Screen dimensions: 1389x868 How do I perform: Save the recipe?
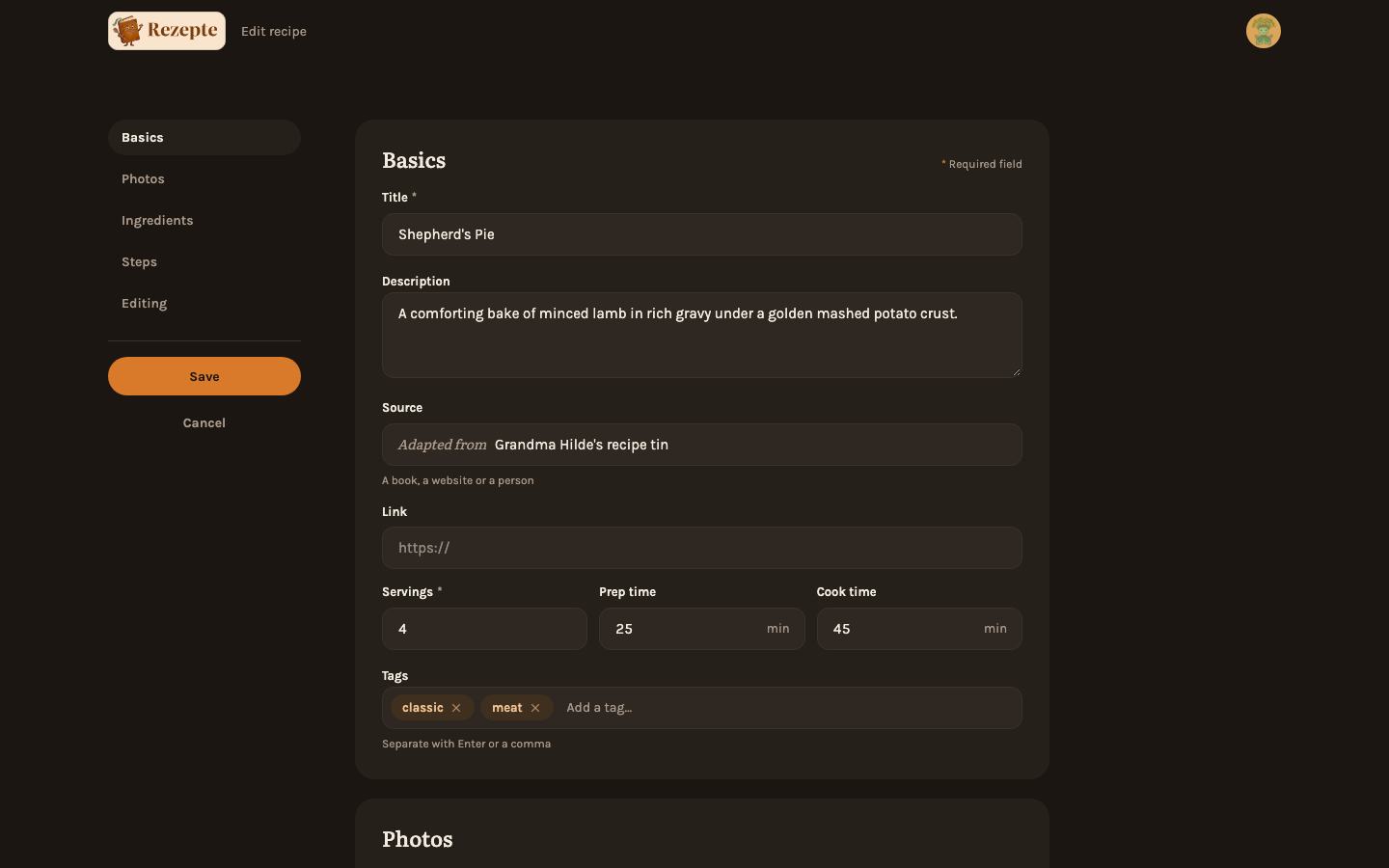click(x=204, y=376)
